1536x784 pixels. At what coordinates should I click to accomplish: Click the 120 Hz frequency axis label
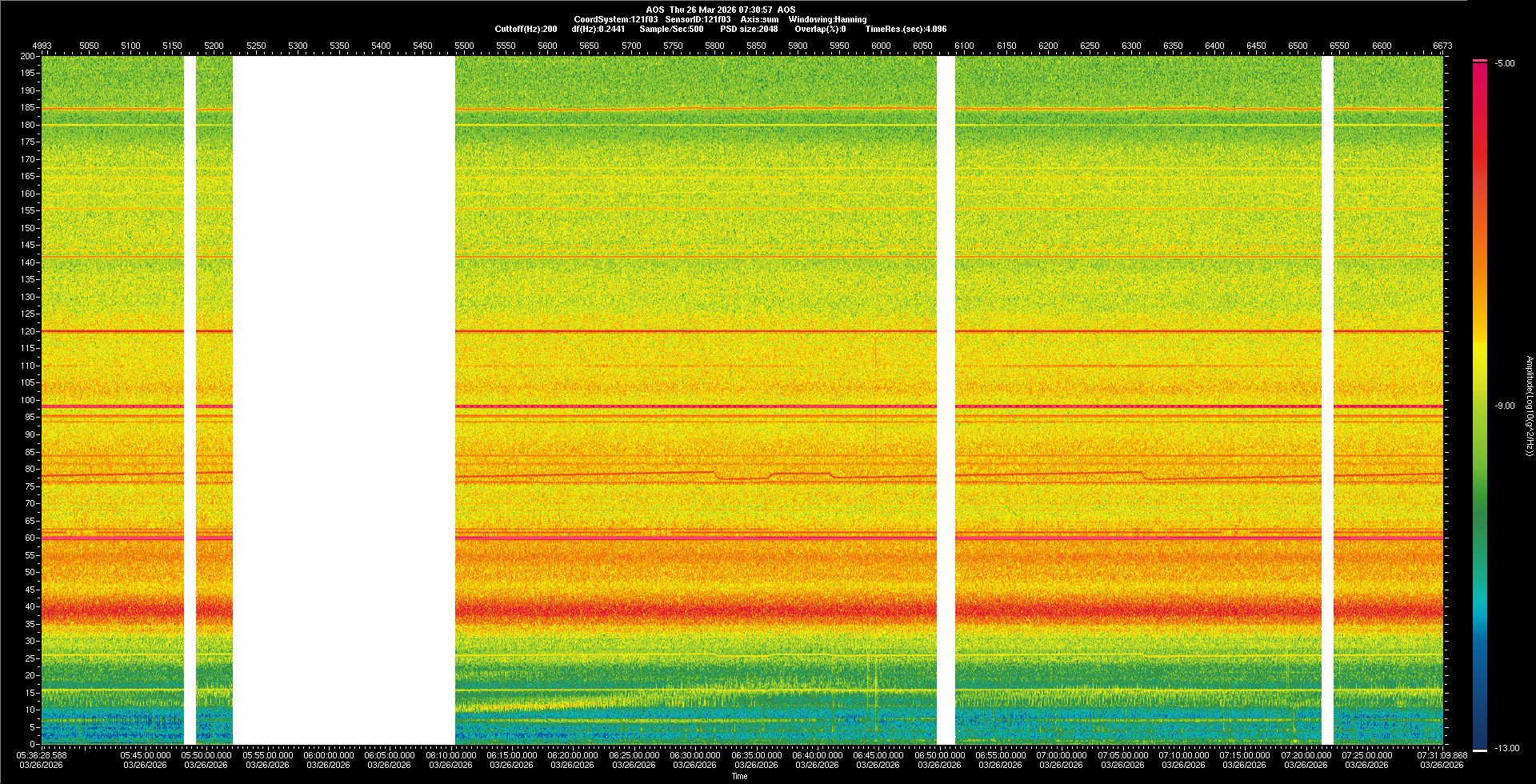[28, 331]
